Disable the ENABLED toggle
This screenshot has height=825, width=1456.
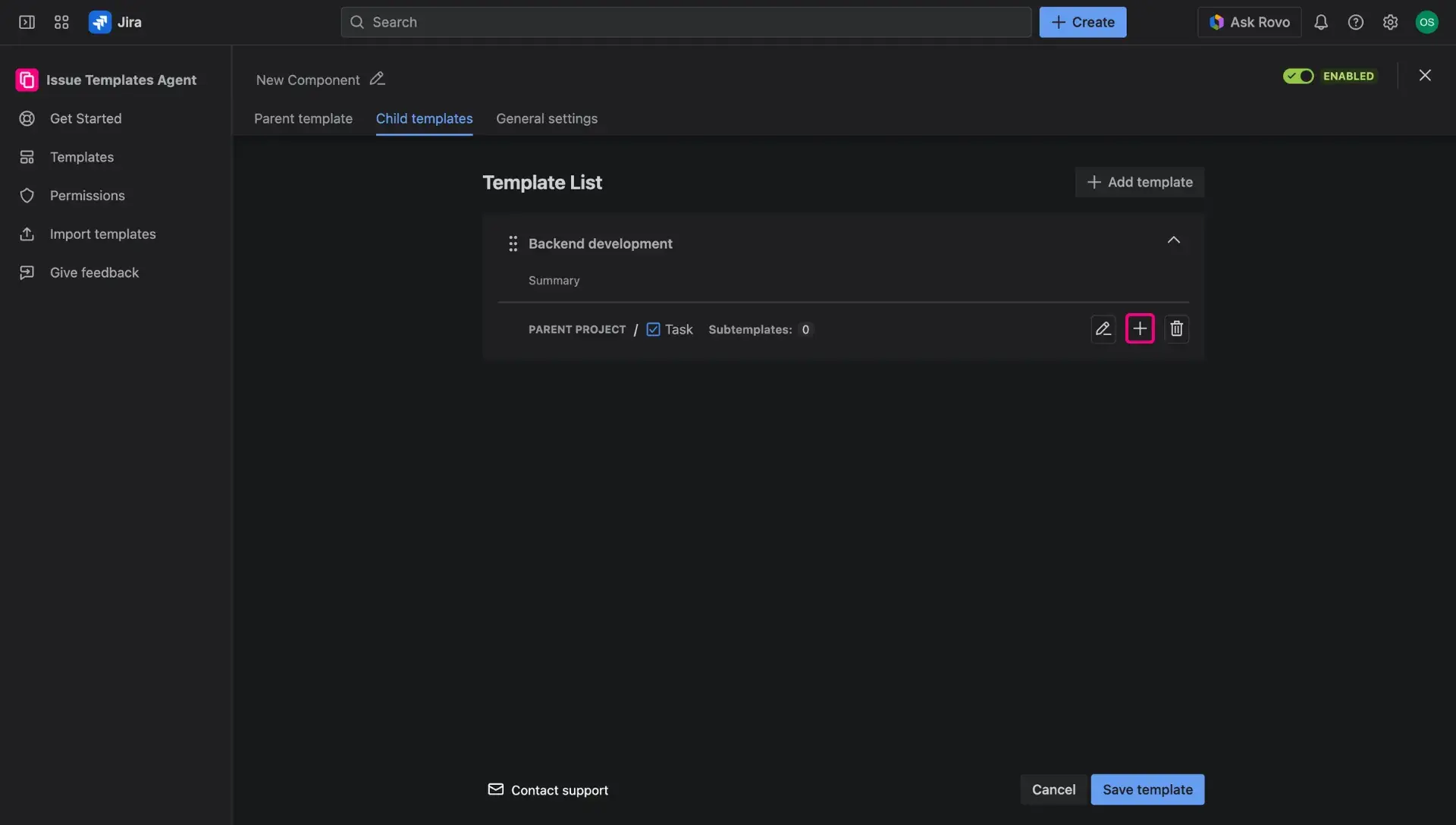[x=1299, y=76]
